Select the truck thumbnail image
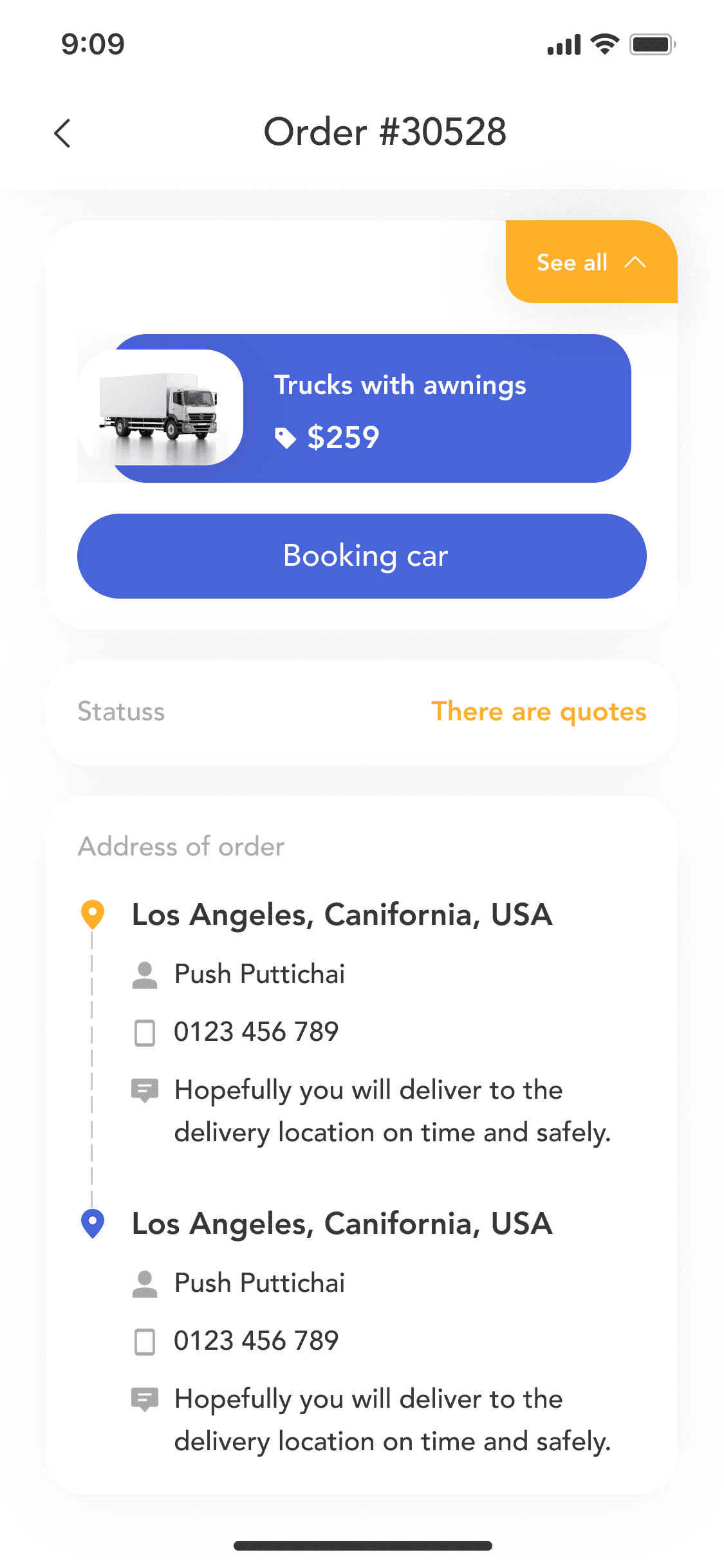 160,407
